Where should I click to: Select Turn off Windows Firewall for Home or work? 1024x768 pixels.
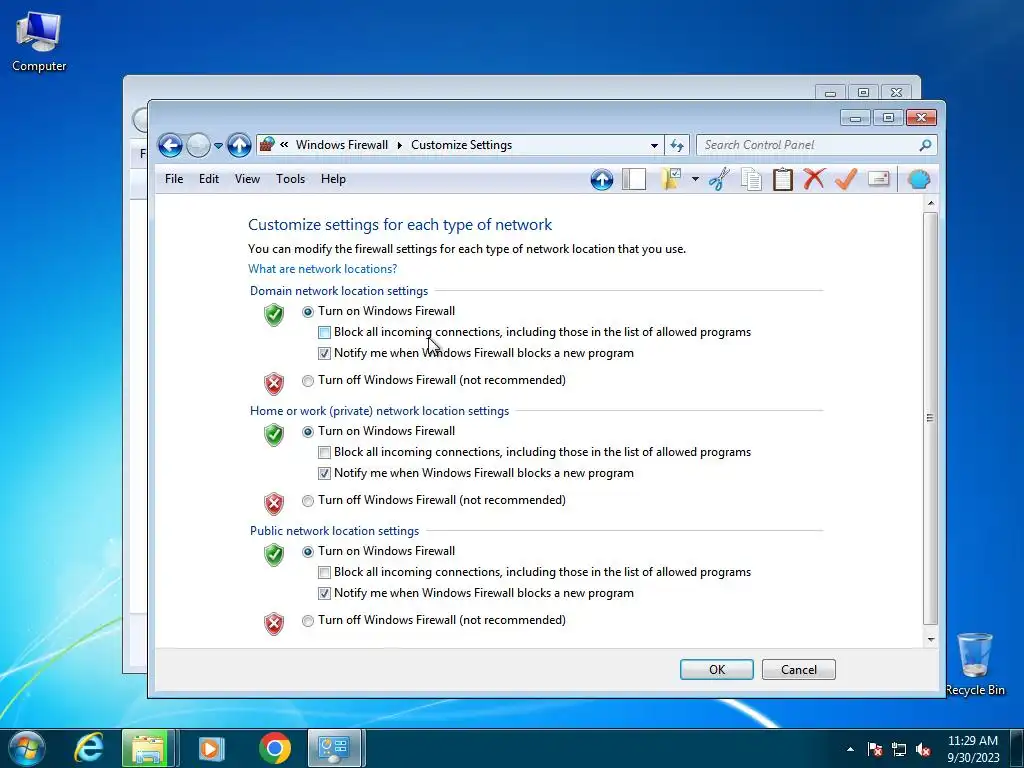308,501
